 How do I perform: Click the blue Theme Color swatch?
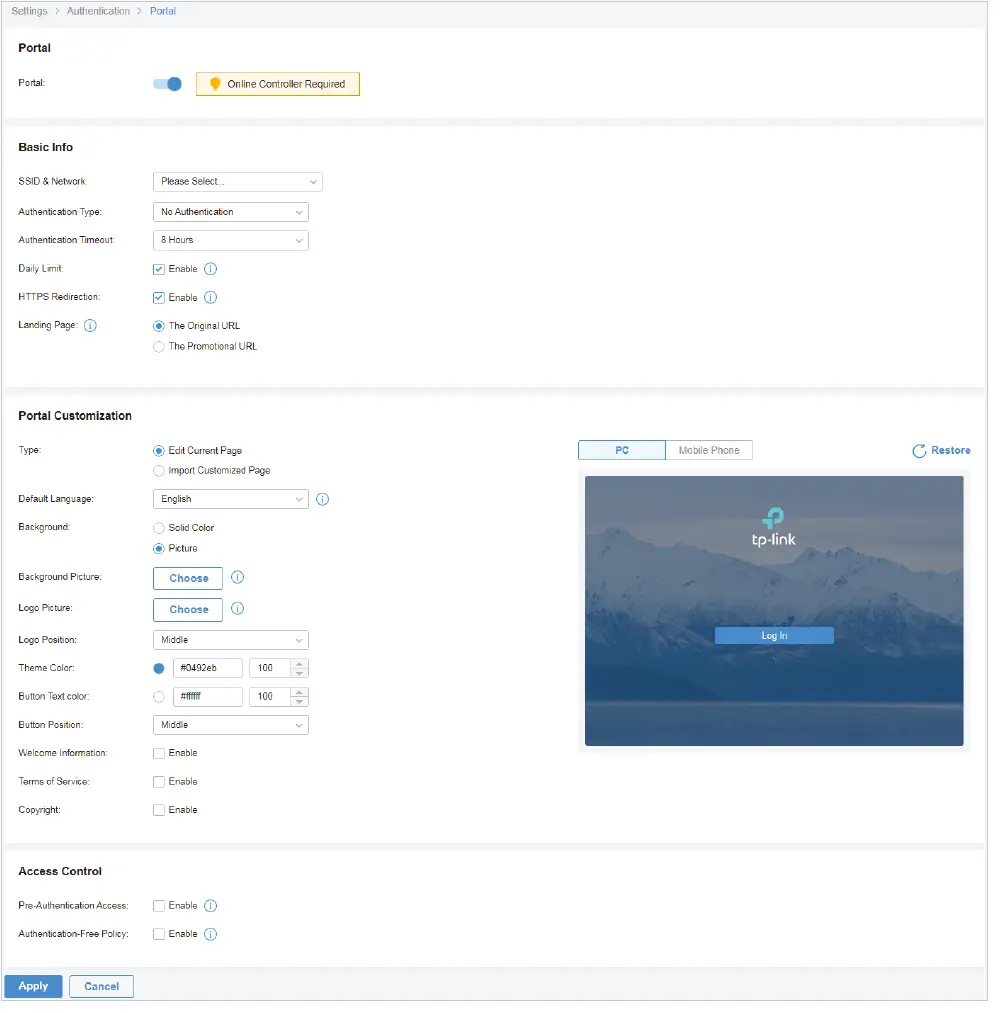157,667
